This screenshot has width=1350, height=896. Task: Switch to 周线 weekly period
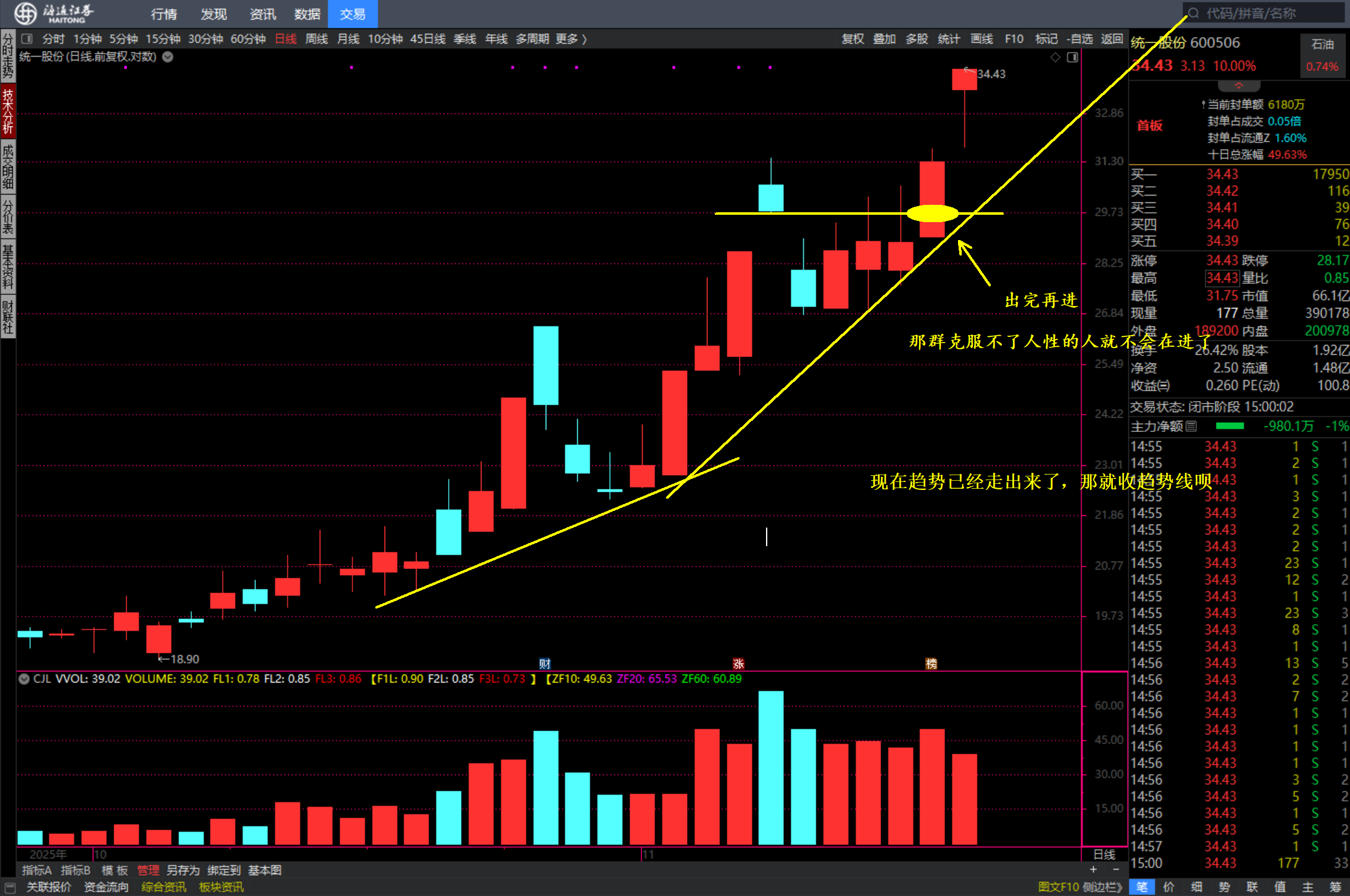317,39
